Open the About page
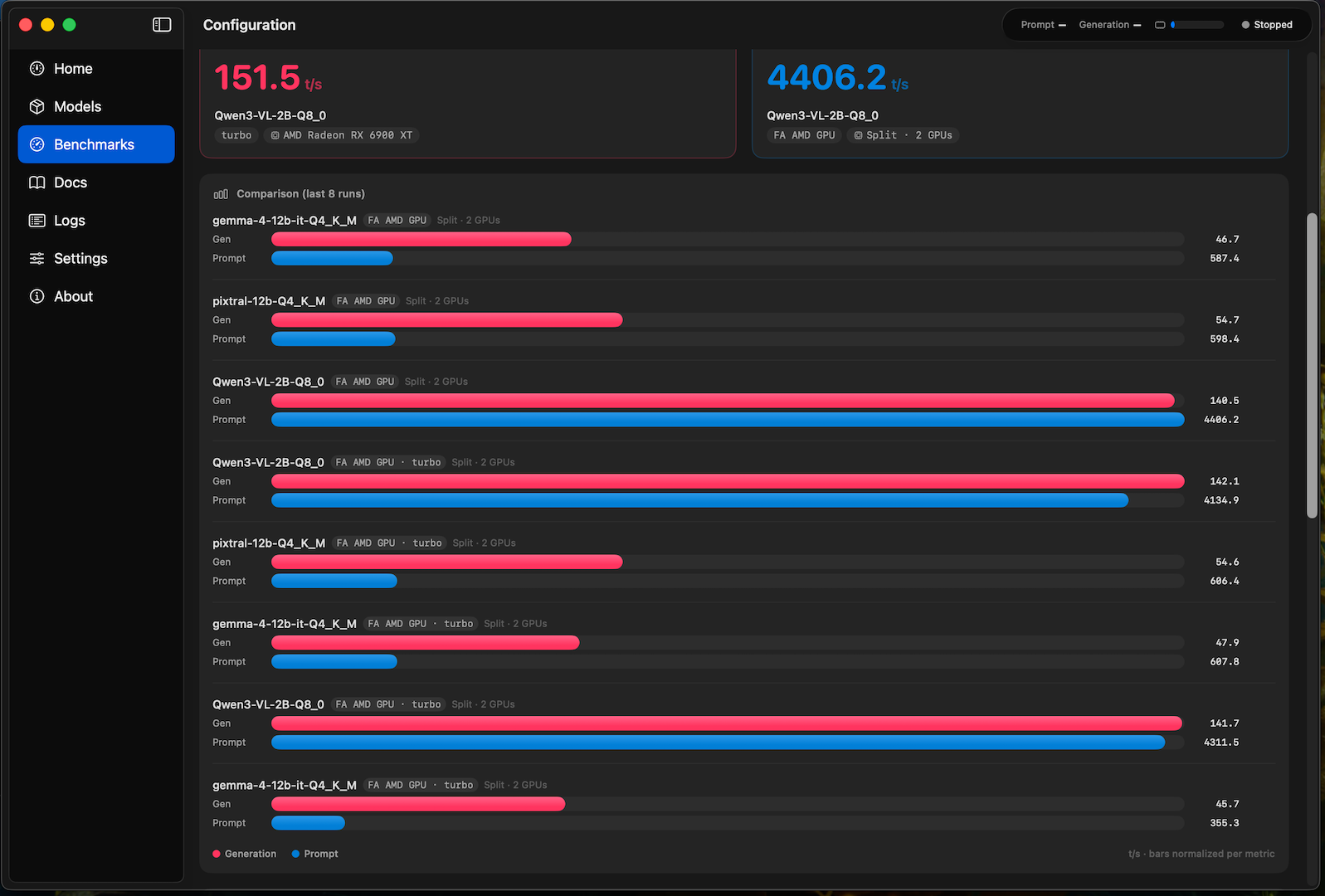This screenshot has height=896, width=1325. coord(96,296)
